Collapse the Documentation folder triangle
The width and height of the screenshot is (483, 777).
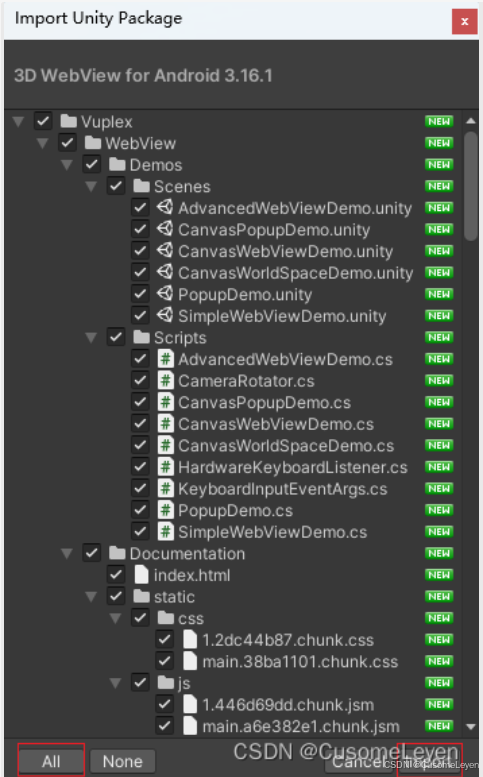click(x=67, y=554)
